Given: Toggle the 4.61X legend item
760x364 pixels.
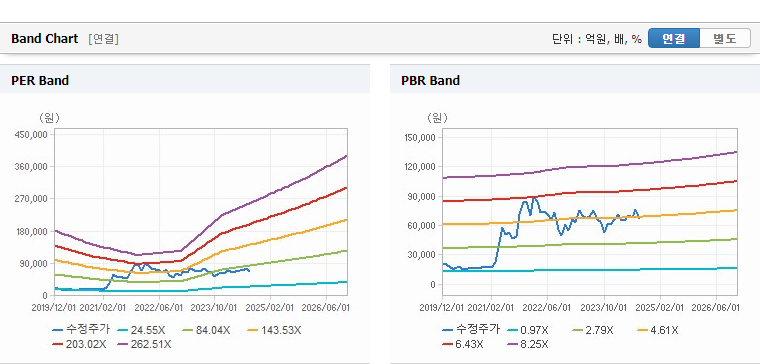Looking at the screenshot, I should [x=658, y=330].
